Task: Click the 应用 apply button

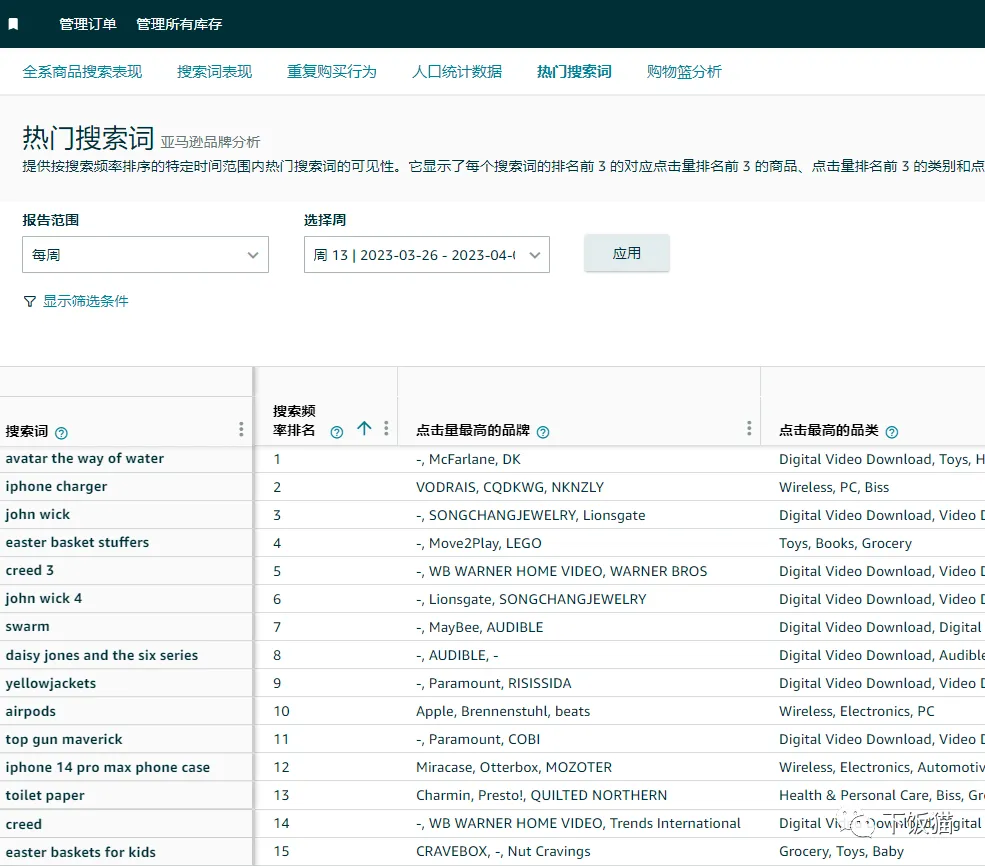Action: point(627,253)
